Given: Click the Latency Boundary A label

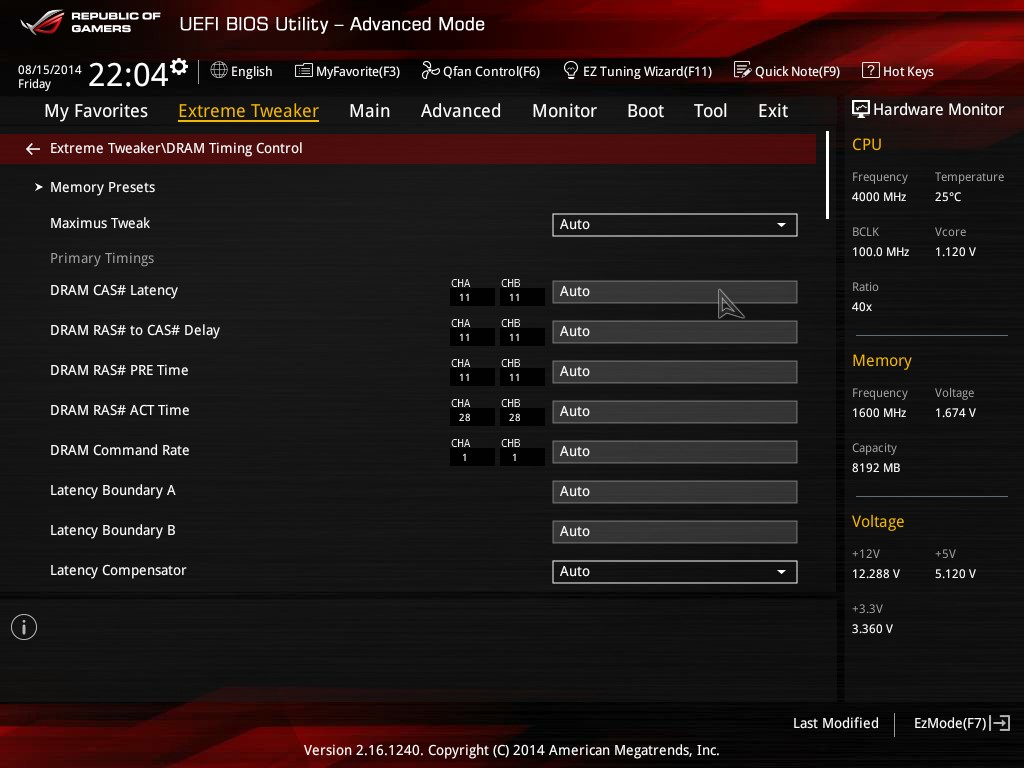Looking at the screenshot, I should [112, 490].
